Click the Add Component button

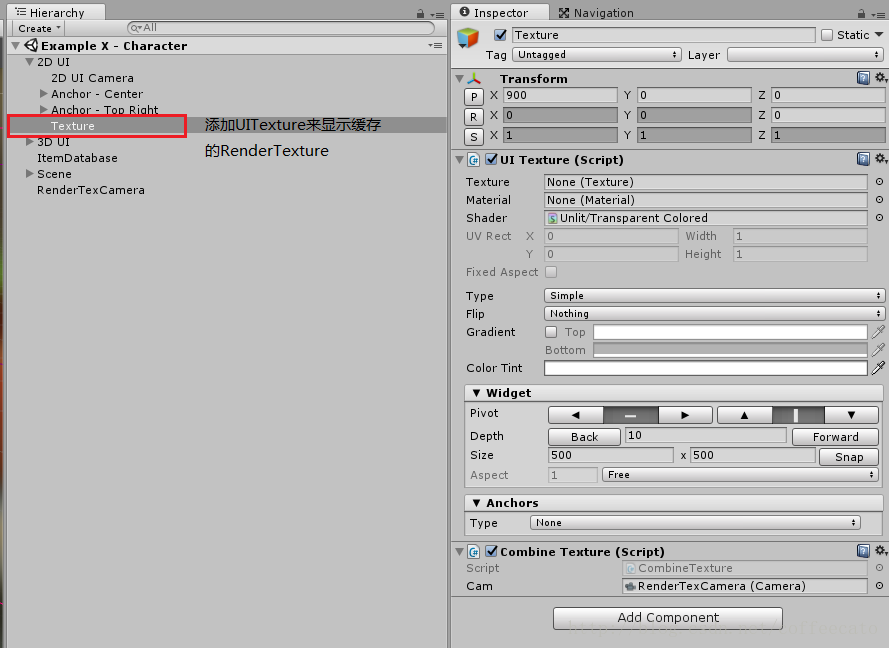(x=668, y=617)
